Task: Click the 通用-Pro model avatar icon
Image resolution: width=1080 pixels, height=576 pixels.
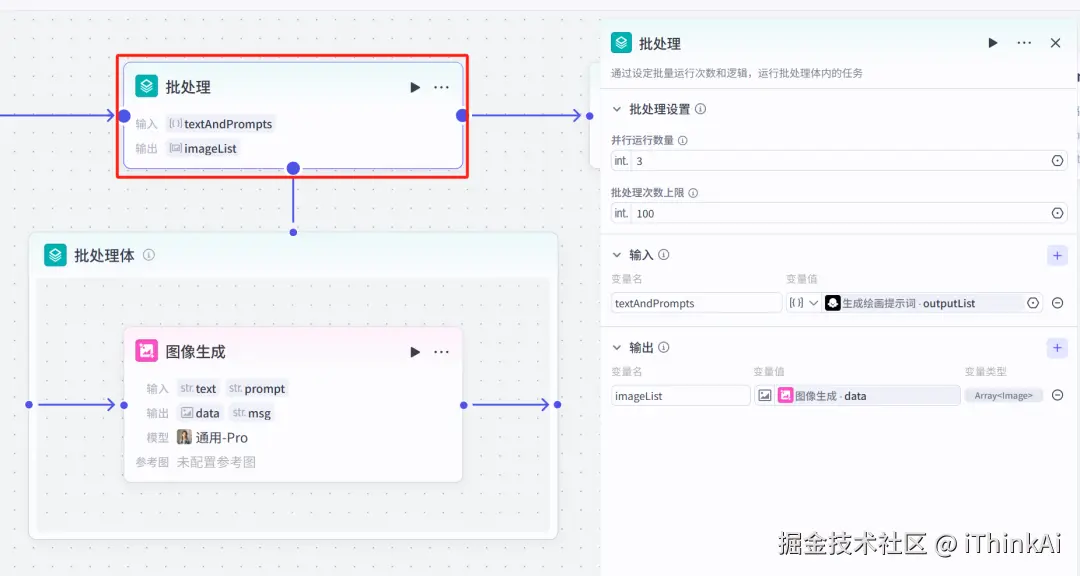Action: [185, 437]
